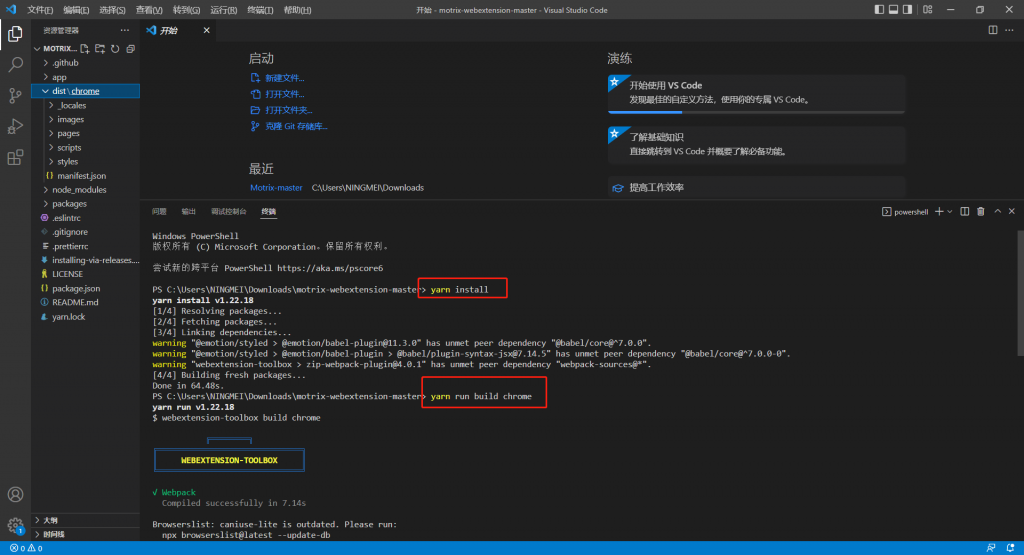Open explorer views and more actions menu
Image resolution: width=1024 pixels, height=555 pixels.
(125, 31)
